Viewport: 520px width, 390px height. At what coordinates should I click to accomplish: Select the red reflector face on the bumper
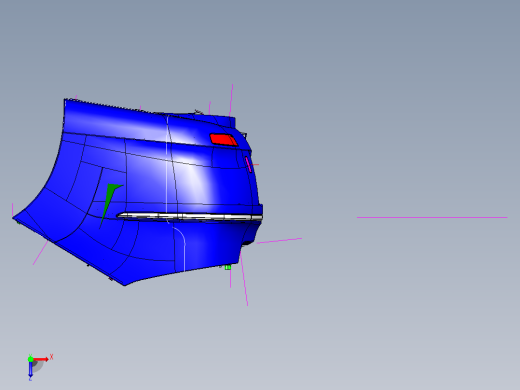tap(224, 140)
